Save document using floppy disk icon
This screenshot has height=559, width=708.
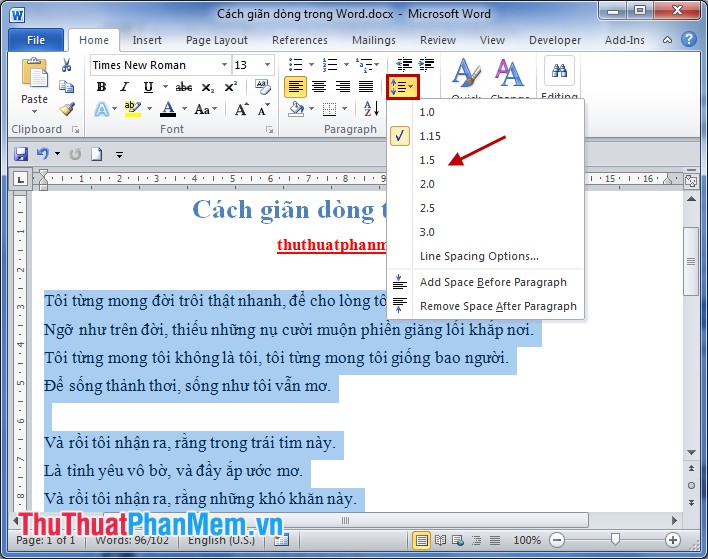tap(21, 154)
